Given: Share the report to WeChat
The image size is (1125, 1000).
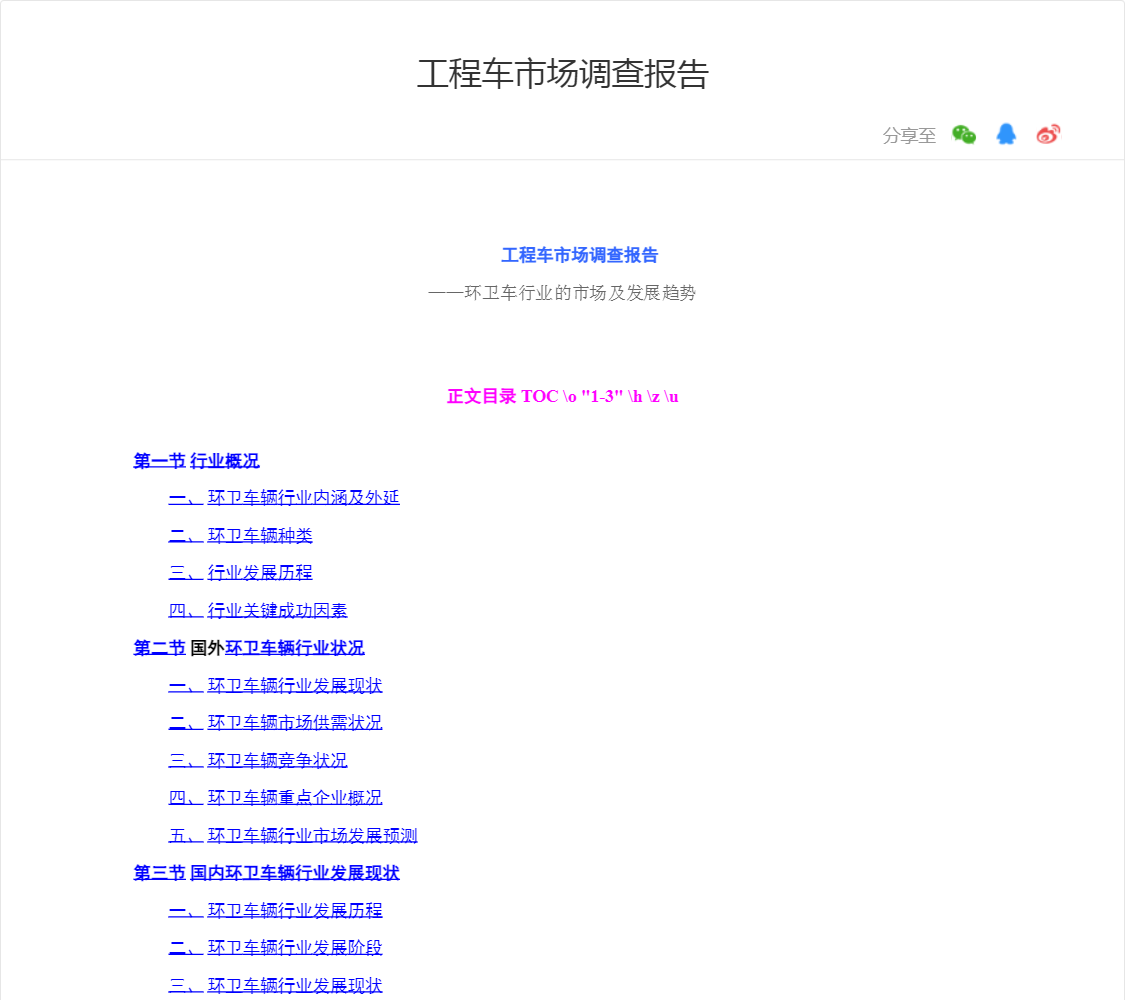Looking at the screenshot, I should (x=964, y=134).
